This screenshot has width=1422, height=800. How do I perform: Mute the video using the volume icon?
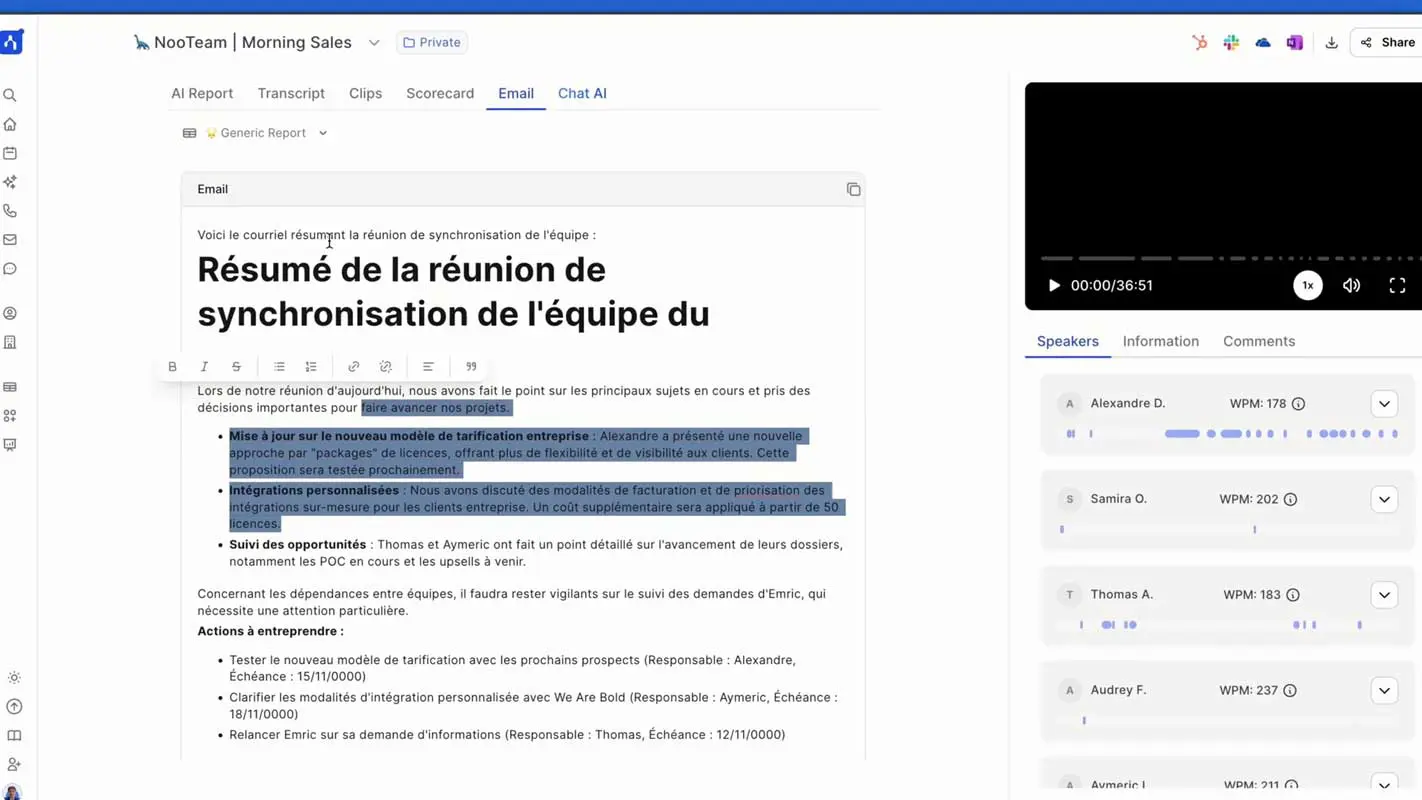tap(1351, 286)
